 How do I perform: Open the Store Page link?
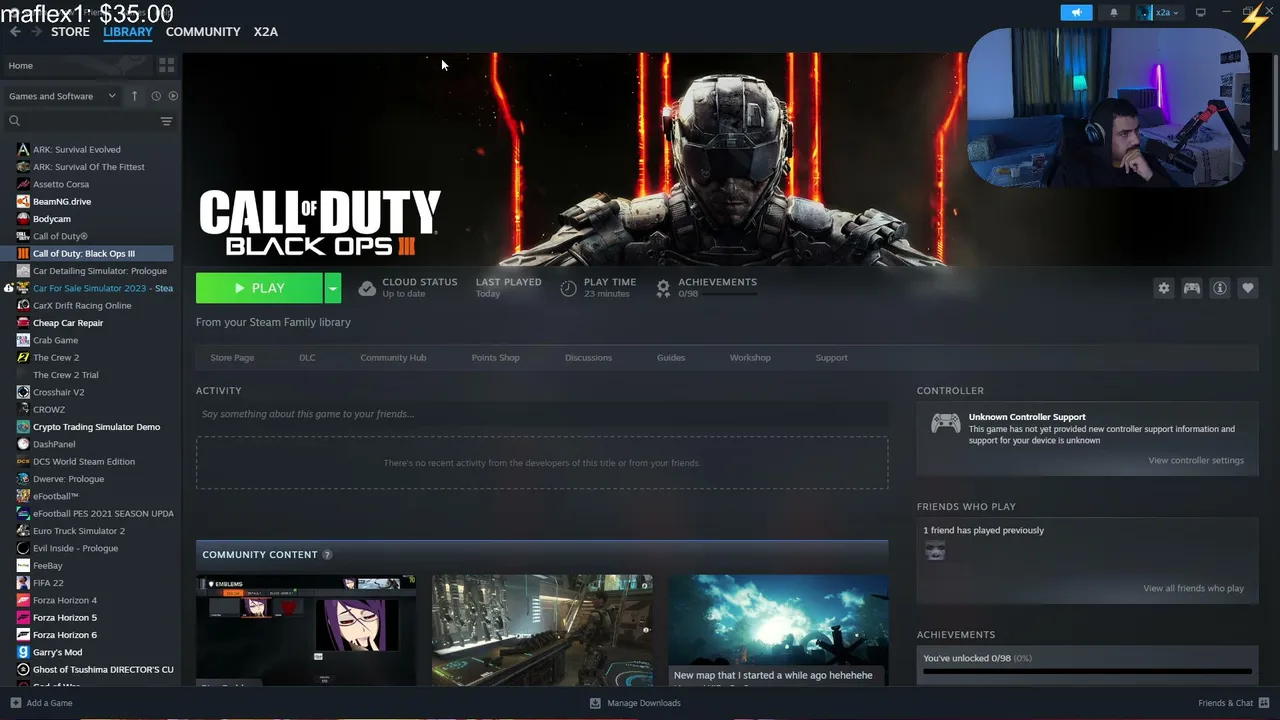click(x=232, y=358)
